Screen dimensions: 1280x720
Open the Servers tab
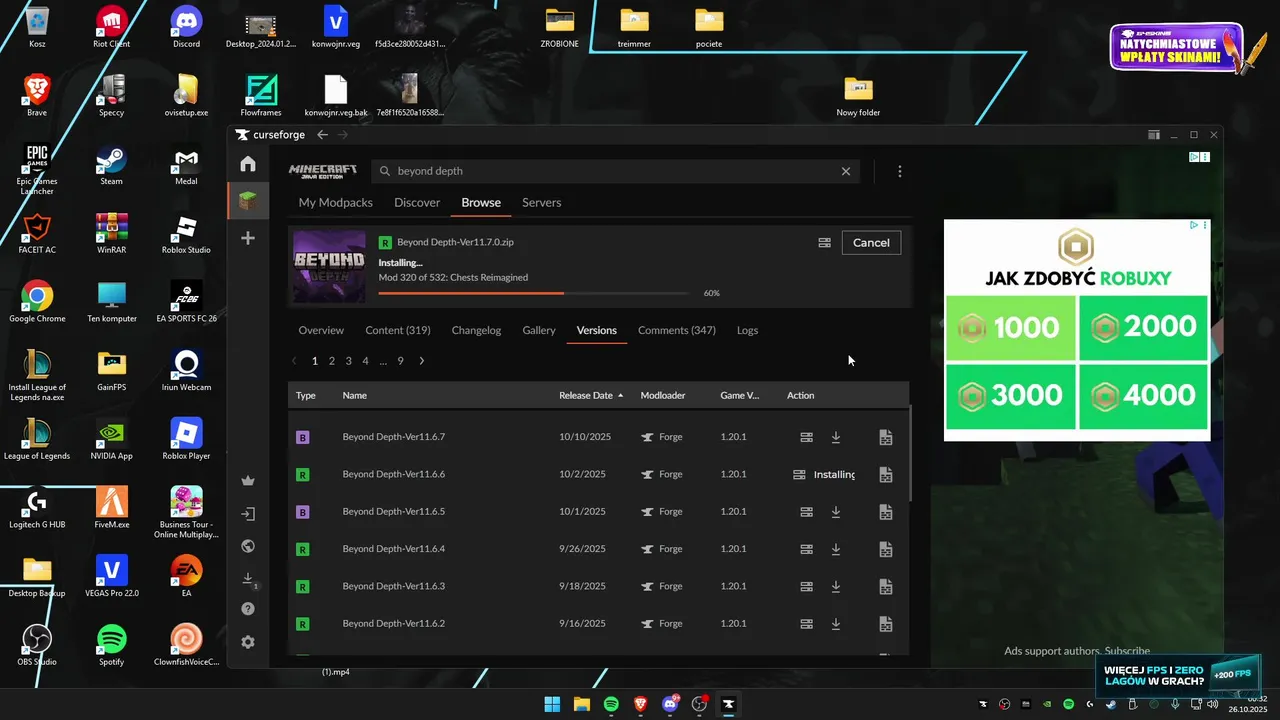tap(541, 203)
